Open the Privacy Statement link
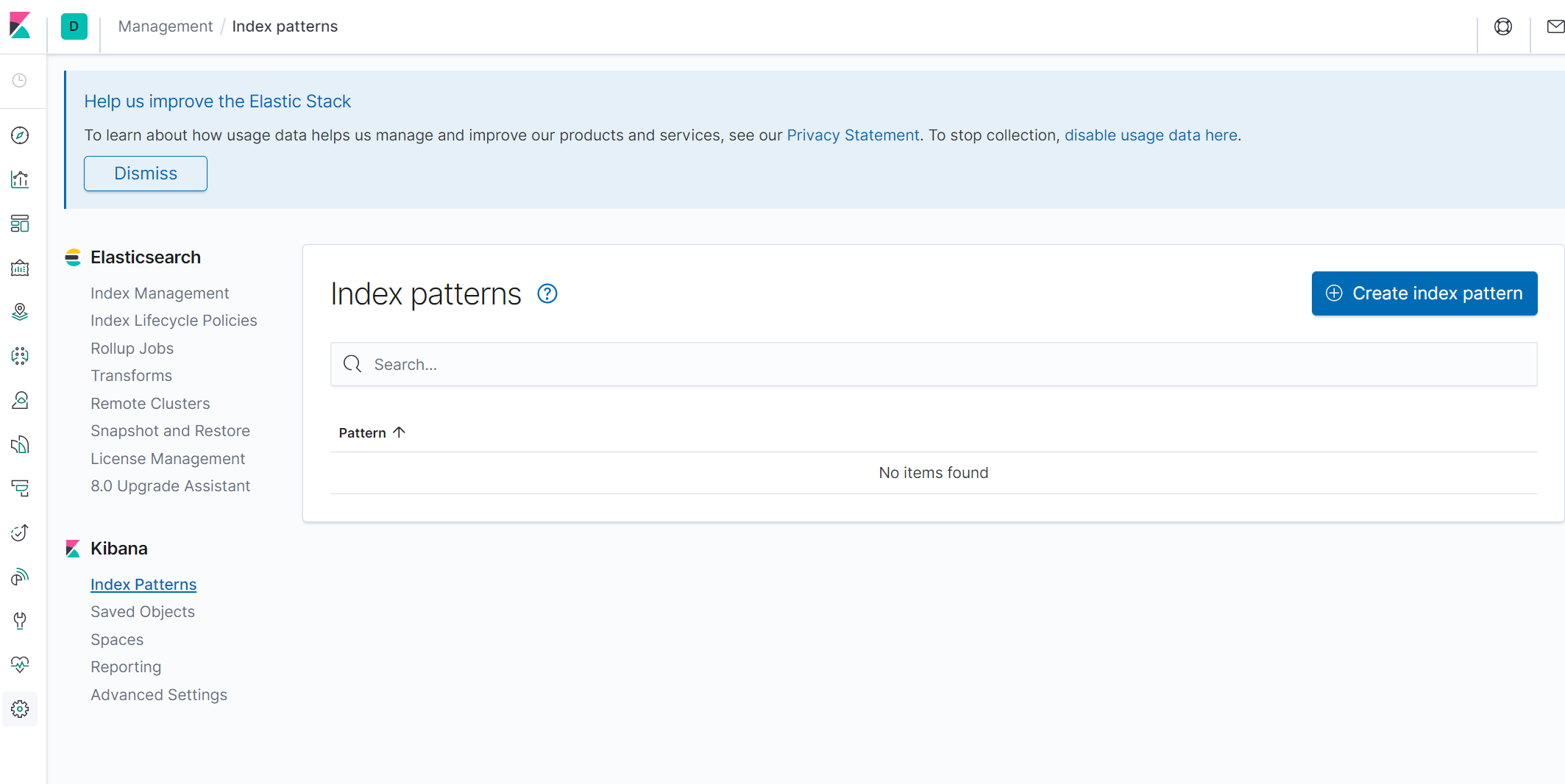The height and width of the screenshot is (784, 1565). [854, 135]
